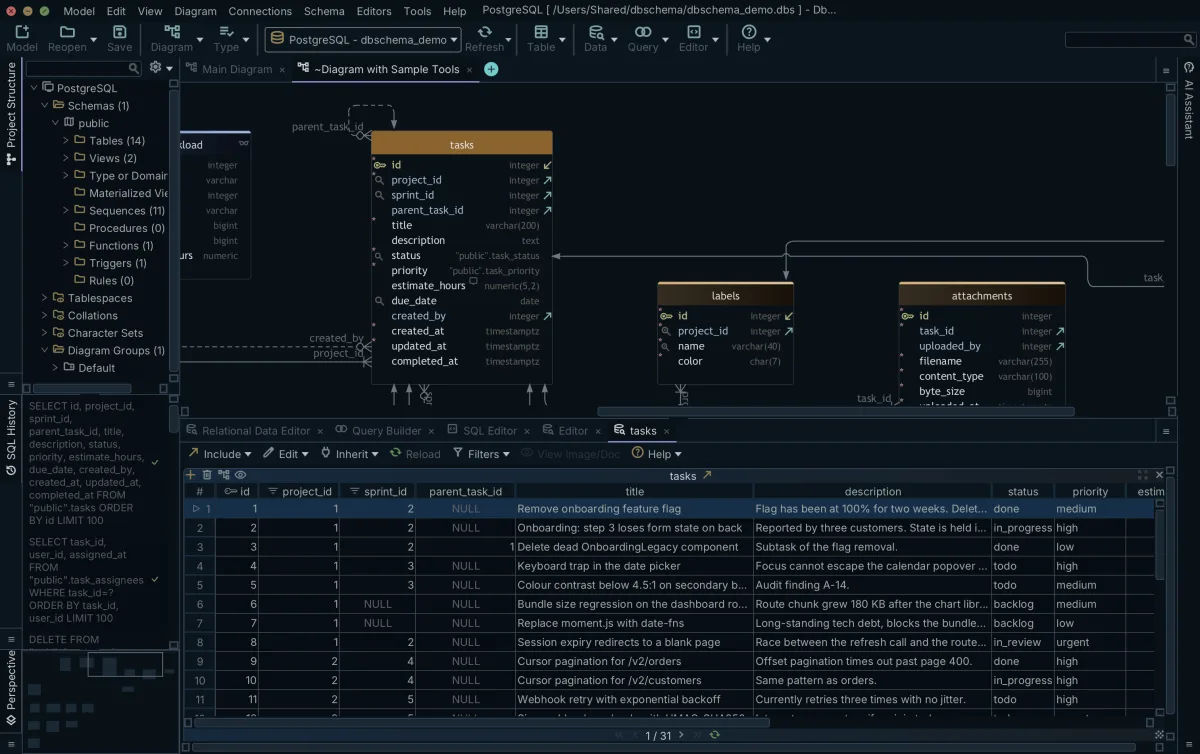Viewport: 1200px width, 754px height.
Task: Click add row plus icon in tasks grid
Action: click(191, 476)
